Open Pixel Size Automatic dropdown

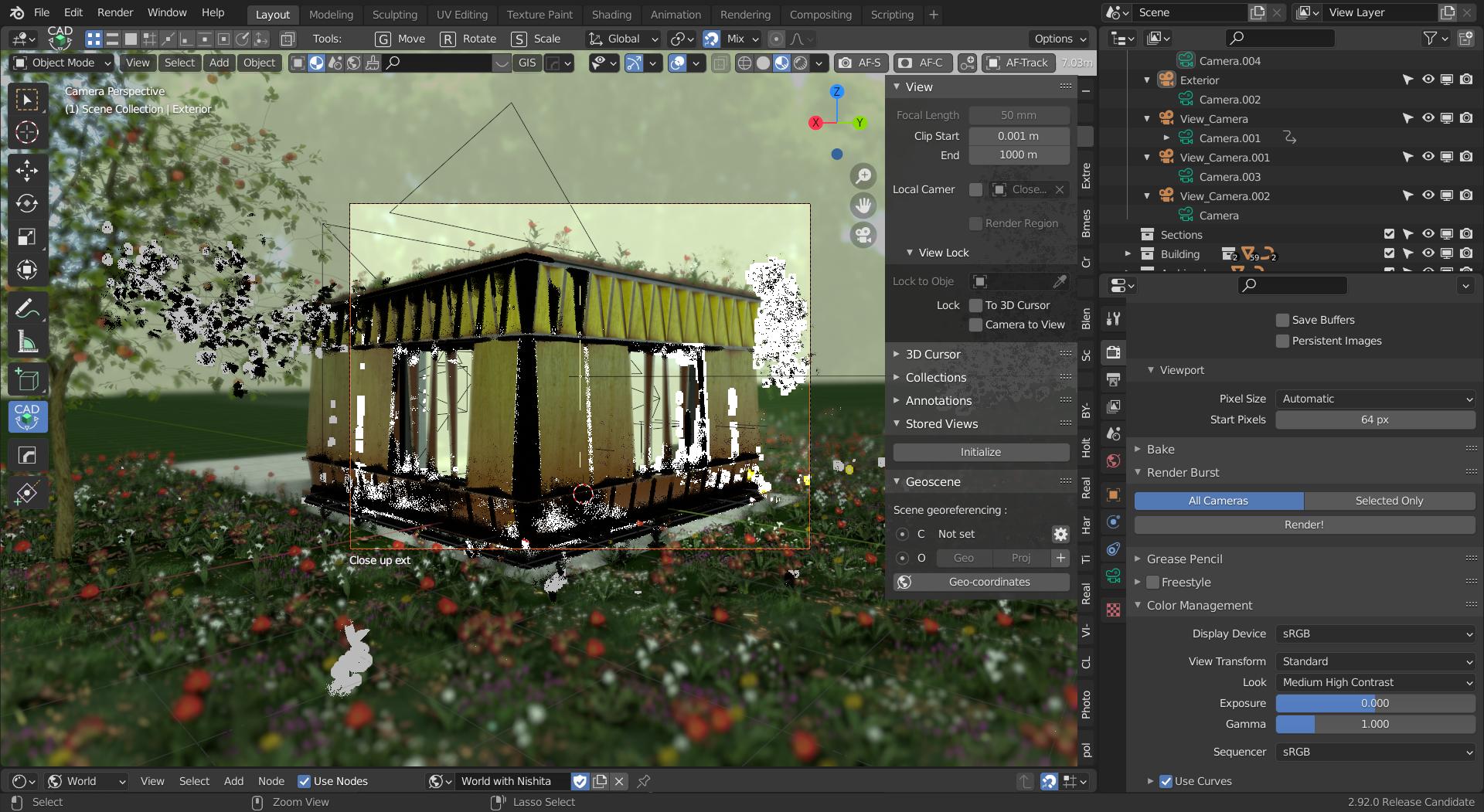tap(1376, 399)
